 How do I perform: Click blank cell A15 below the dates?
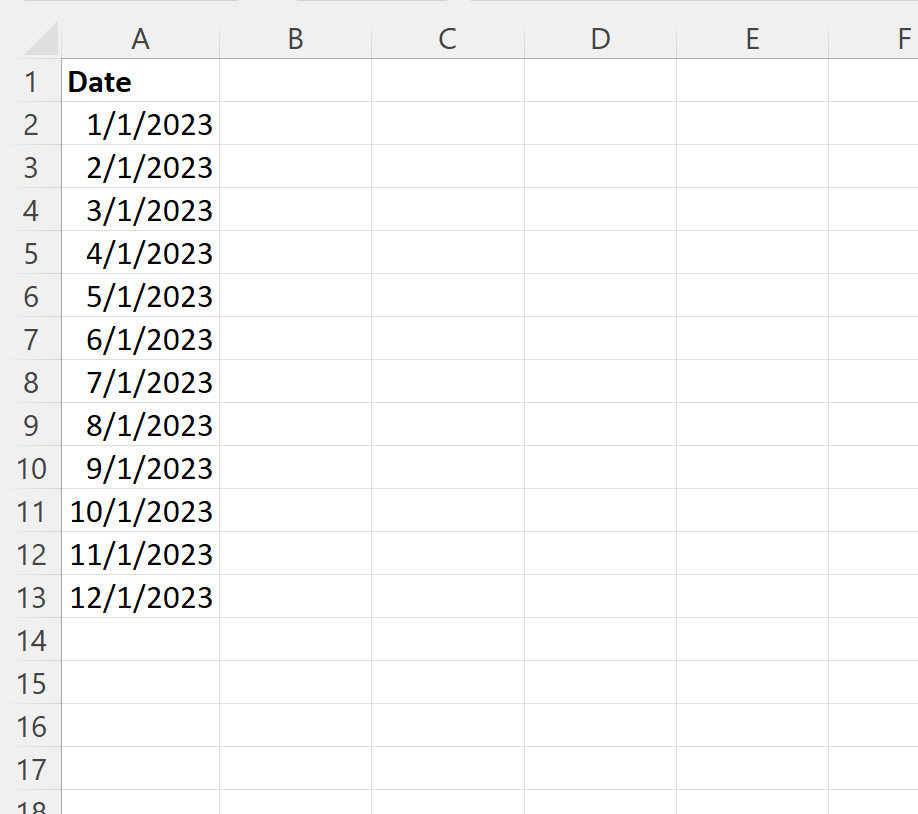pos(140,683)
